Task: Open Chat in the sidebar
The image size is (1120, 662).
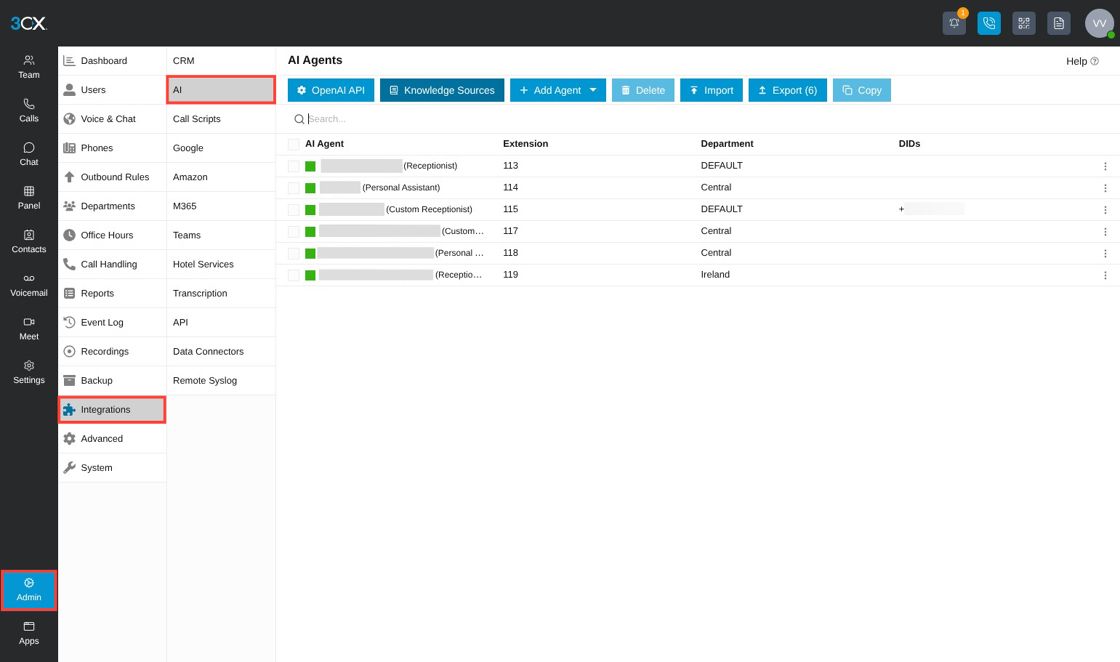Action: pyautogui.click(x=29, y=154)
